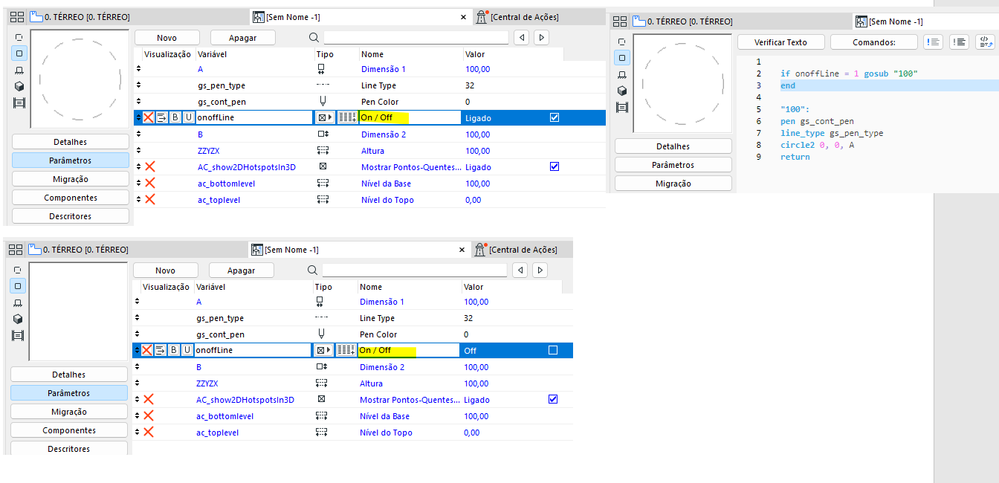Click the first exclamation comment icon beside Comandos

(933, 42)
